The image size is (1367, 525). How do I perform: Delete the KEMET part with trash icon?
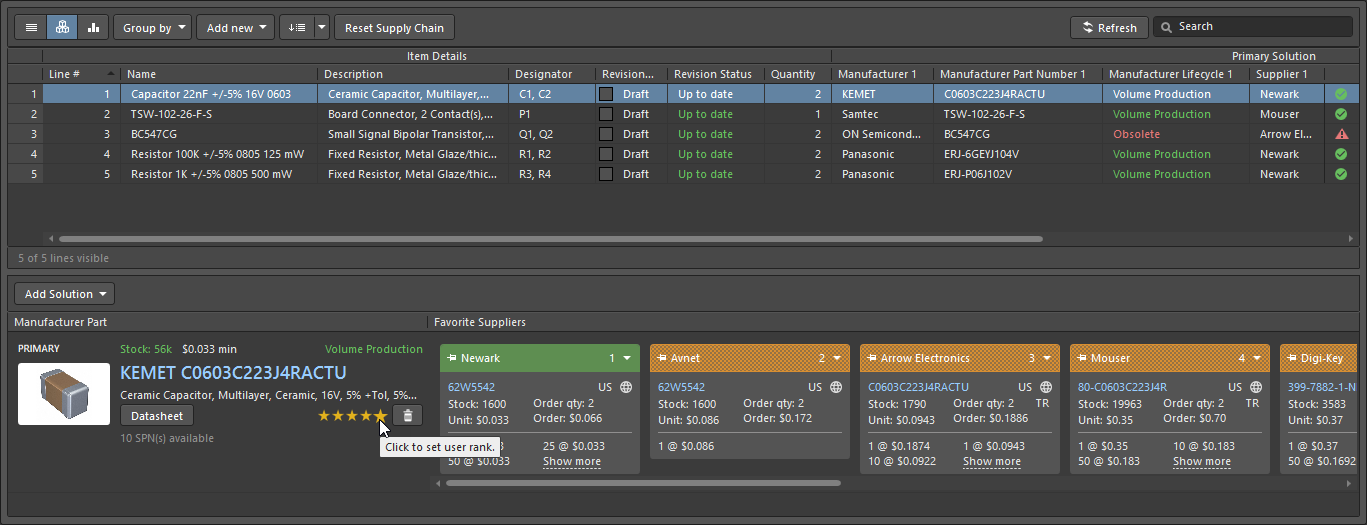(407, 415)
